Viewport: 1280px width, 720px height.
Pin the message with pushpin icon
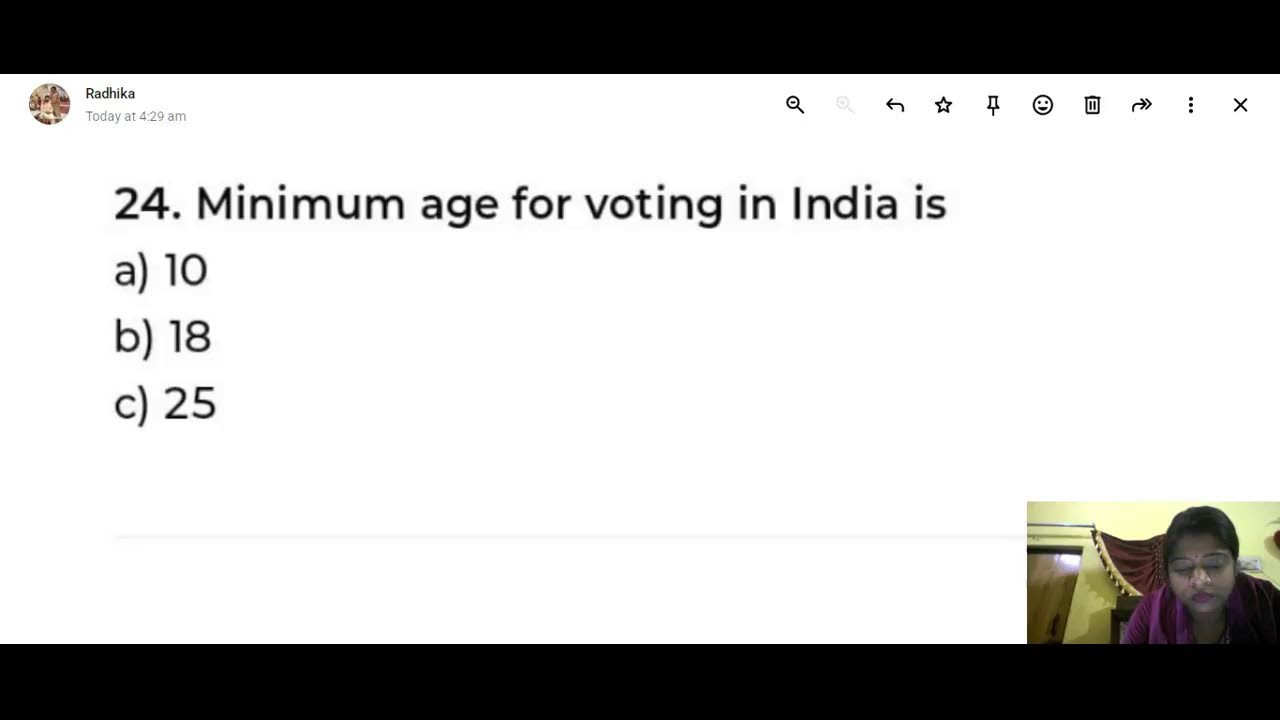[993, 105]
